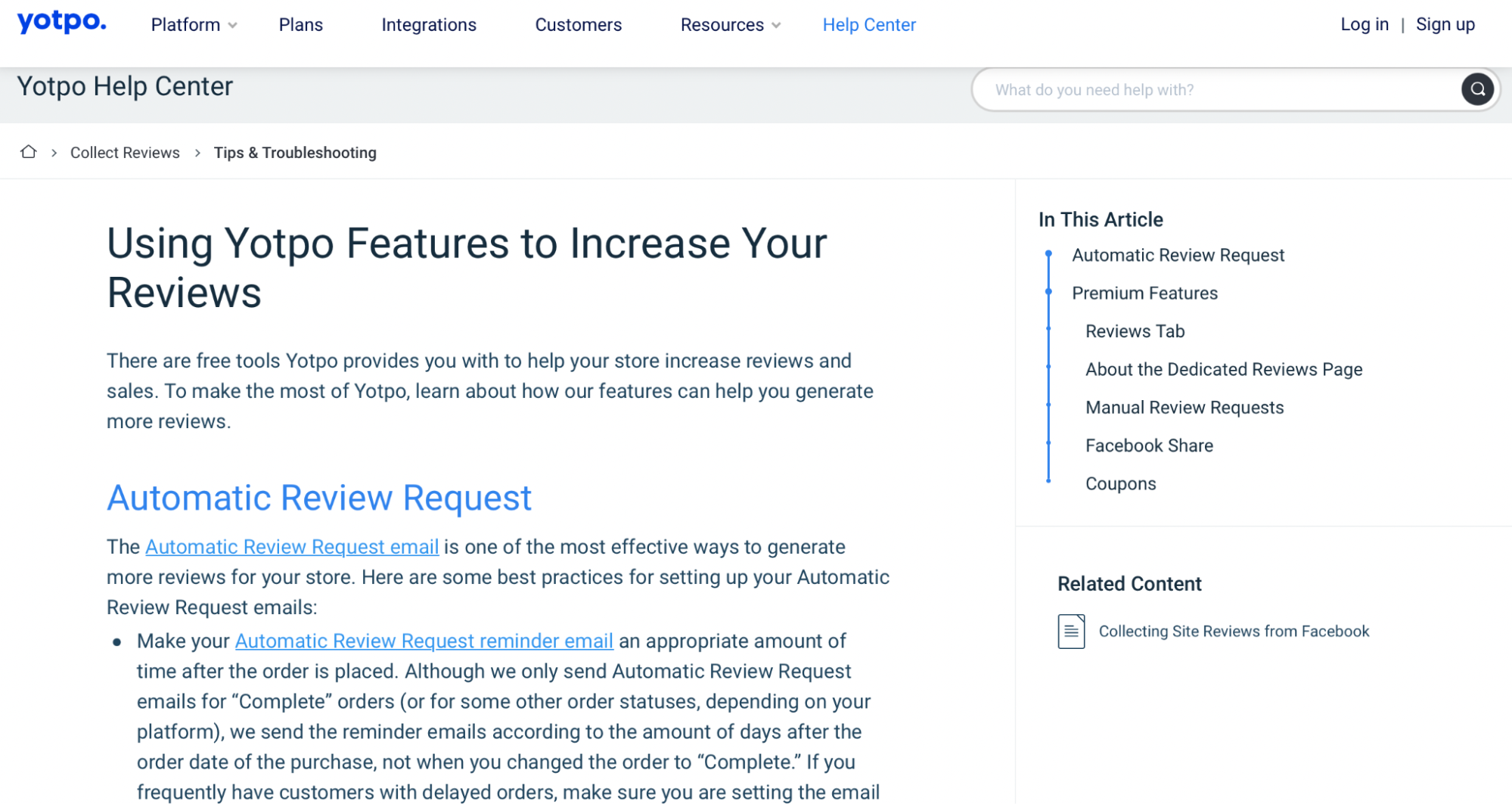Click the In This Article heading
The width and height of the screenshot is (1512, 804).
[1101, 219]
